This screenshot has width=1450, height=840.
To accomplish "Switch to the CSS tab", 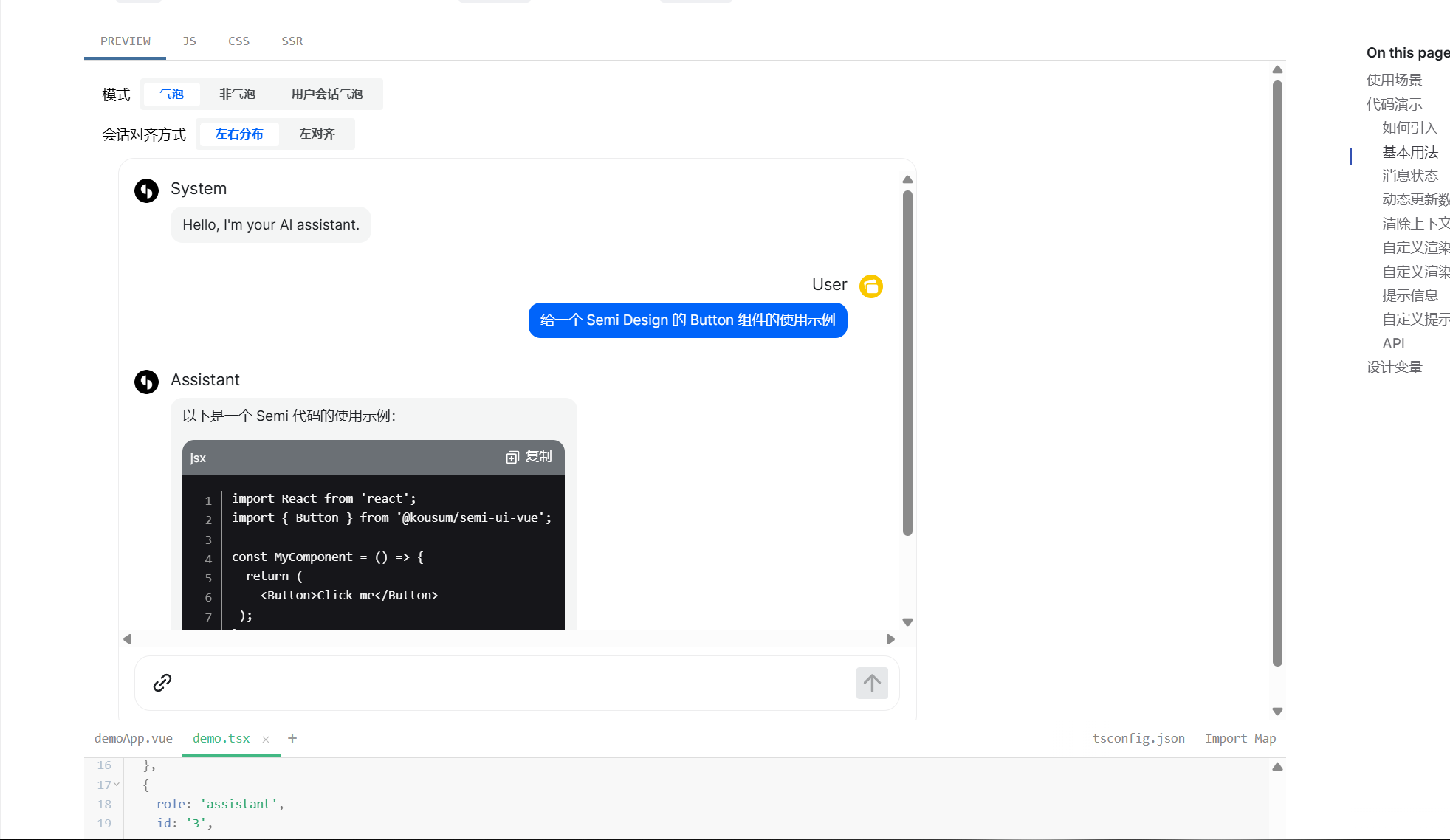I will [x=238, y=41].
